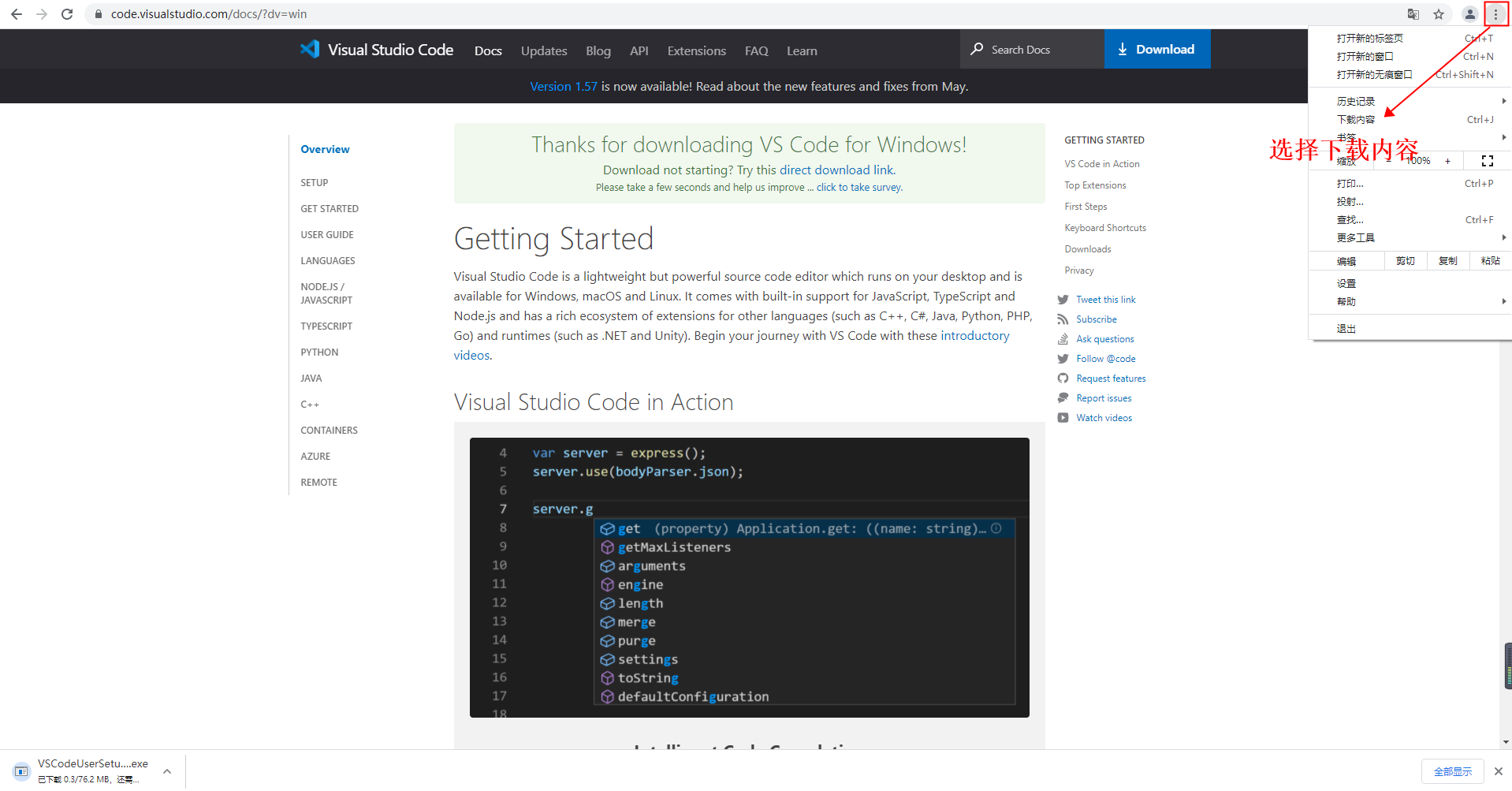Viewport: 1512px width, 791px height.
Task: Click the GitHub icon beside Request features
Action: pos(1063,379)
